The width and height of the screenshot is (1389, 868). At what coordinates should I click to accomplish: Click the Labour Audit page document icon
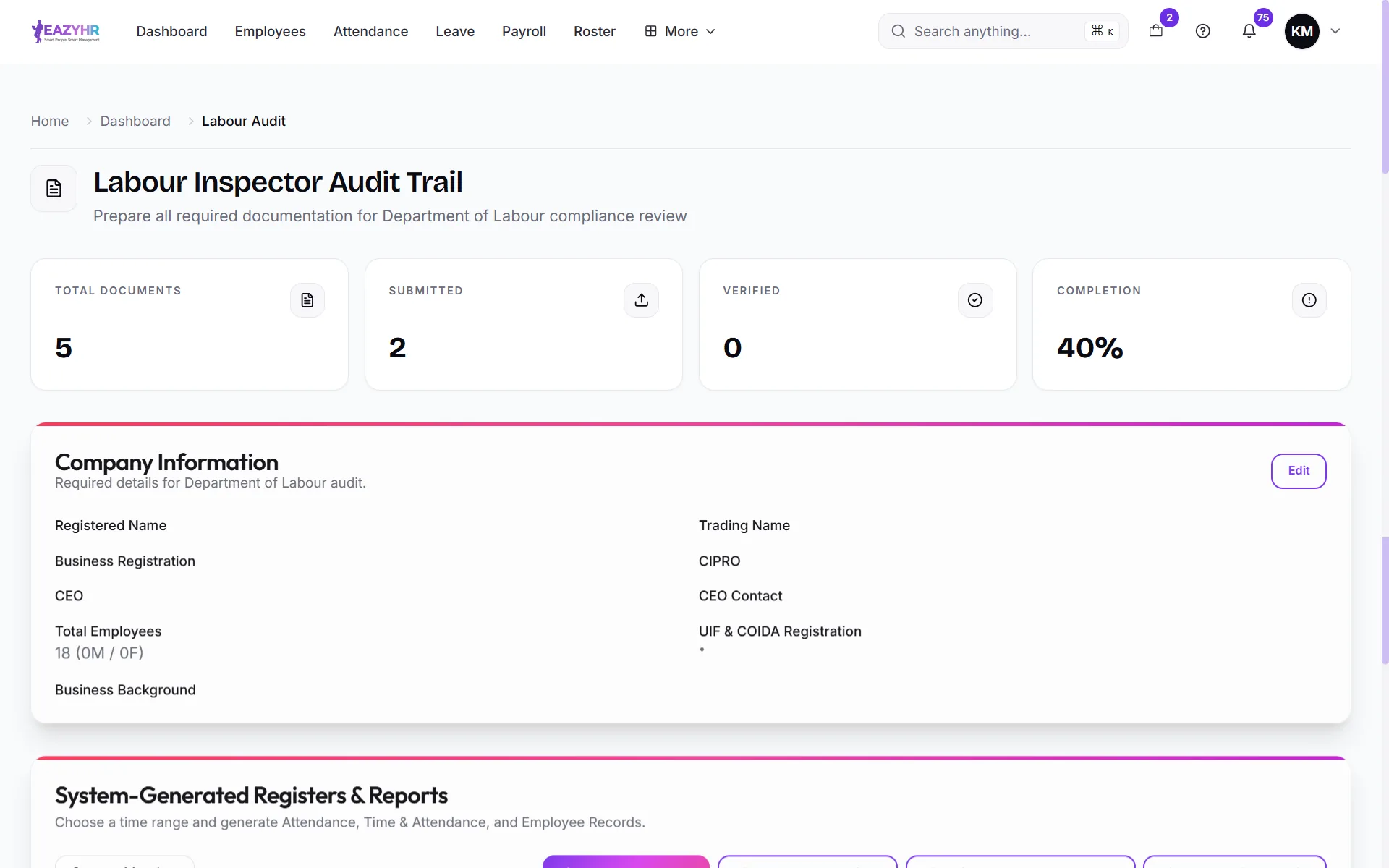[x=54, y=188]
